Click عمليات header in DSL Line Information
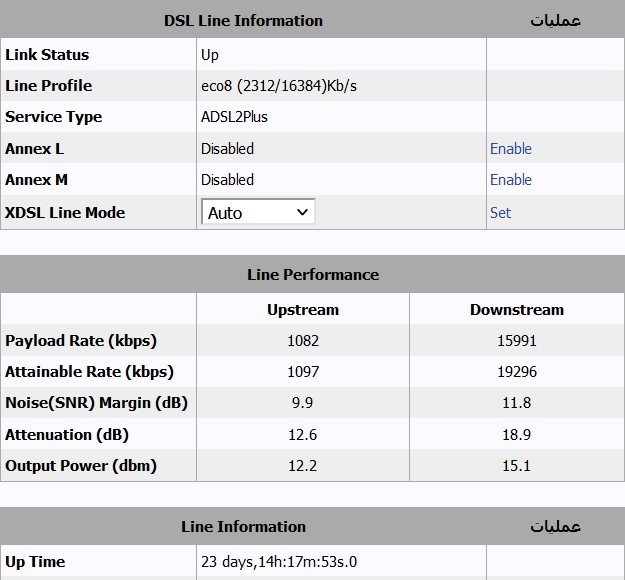625x580 pixels. pyautogui.click(x=555, y=21)
